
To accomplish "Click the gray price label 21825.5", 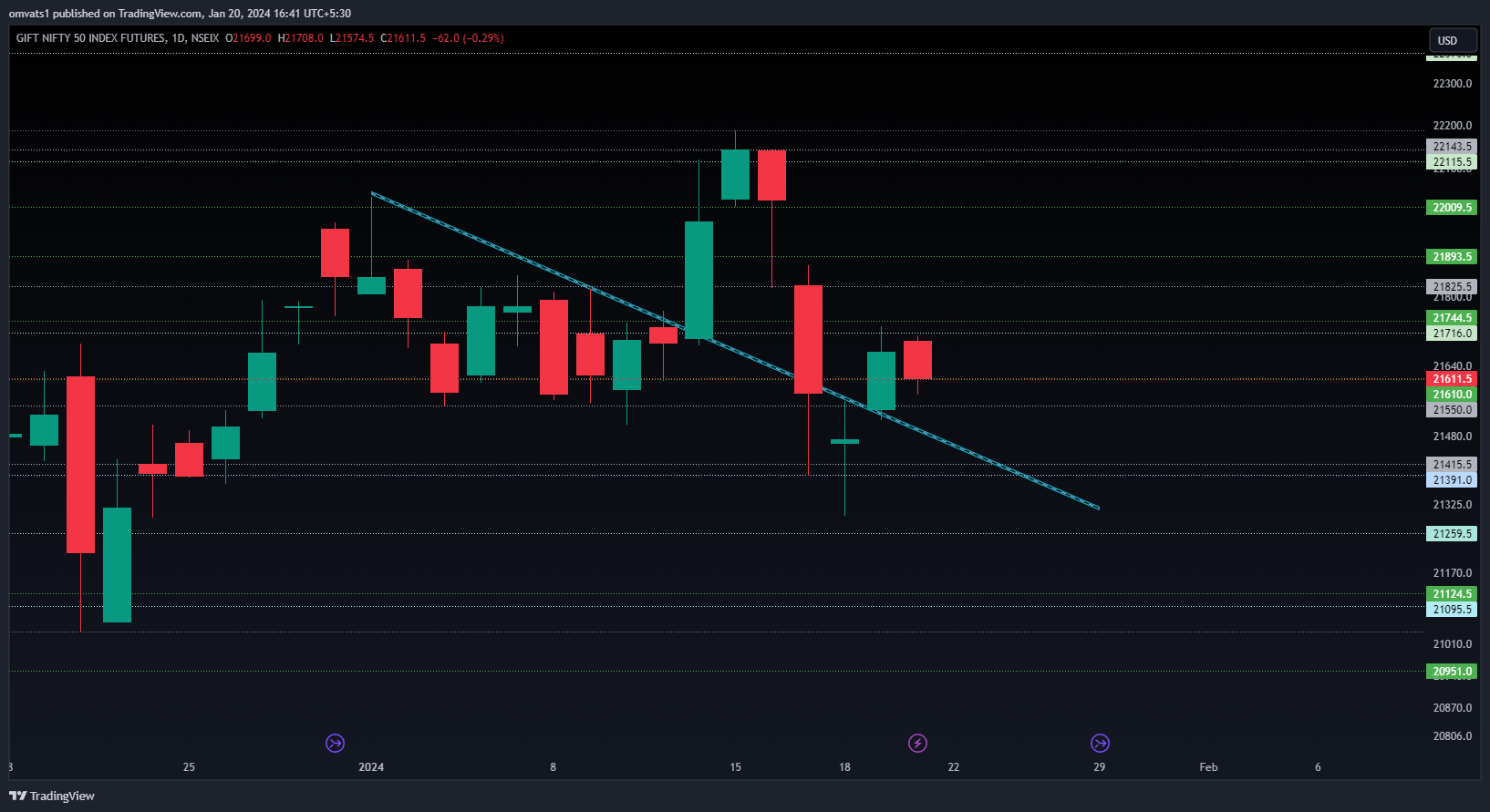I will [1451, 287].
